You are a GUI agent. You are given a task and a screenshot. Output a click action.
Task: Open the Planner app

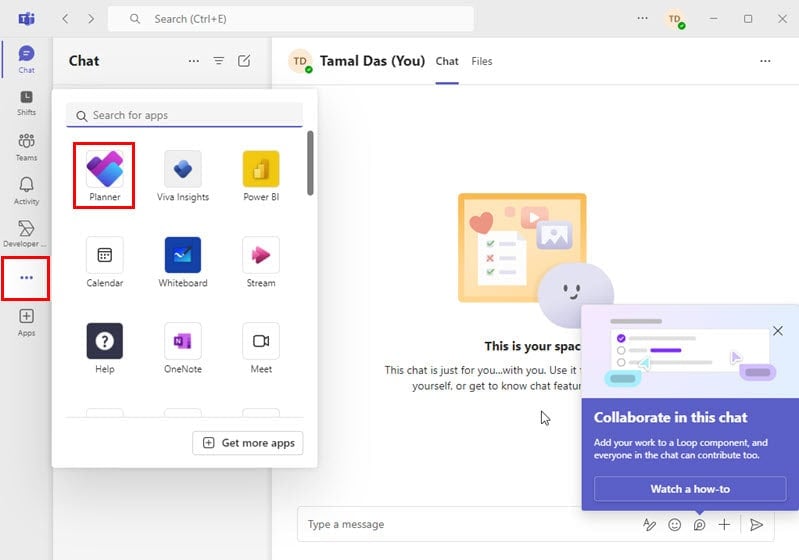(x=104, y=175)
